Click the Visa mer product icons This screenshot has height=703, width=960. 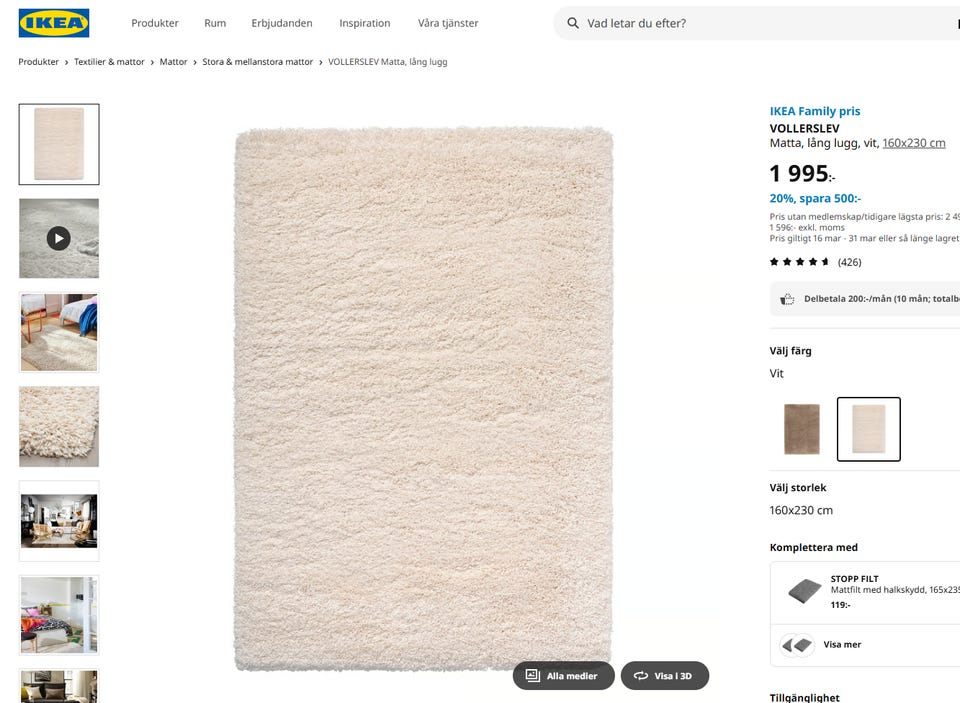click(797, 645)
